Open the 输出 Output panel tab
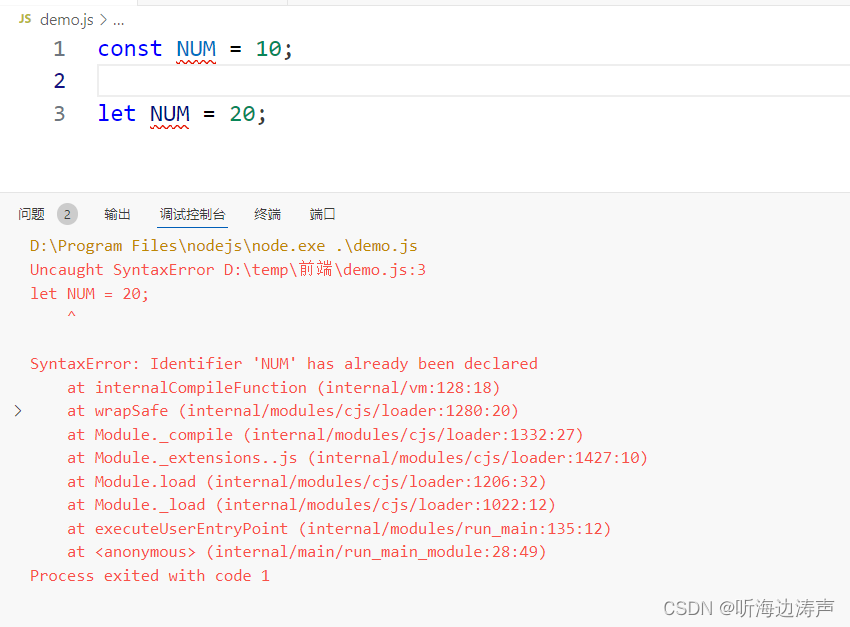Screen dimensions: 850x627 [x=117, y=213]
